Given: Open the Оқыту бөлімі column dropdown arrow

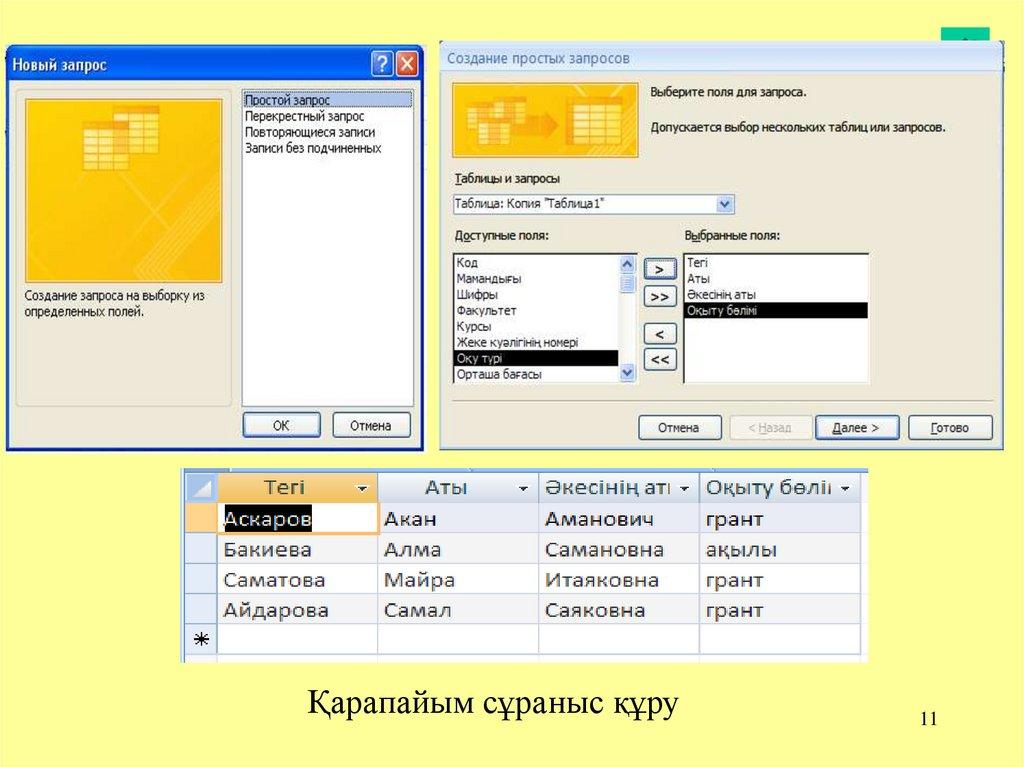Looking at the screenshot, I should (x=846, y=489).
